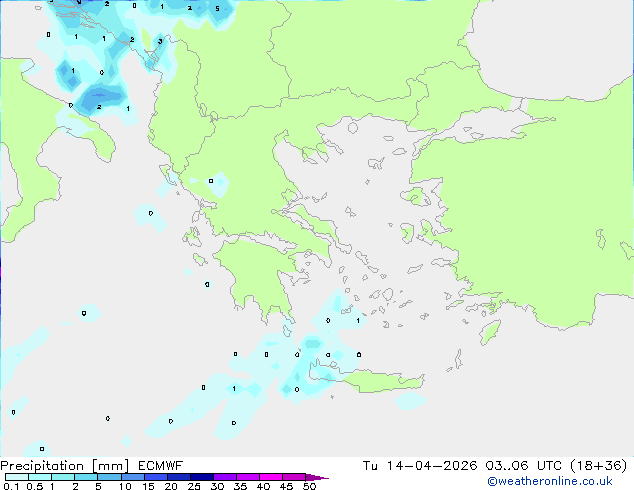Click legend label "0.5"

pyautogui.click(x=35, y=486)
